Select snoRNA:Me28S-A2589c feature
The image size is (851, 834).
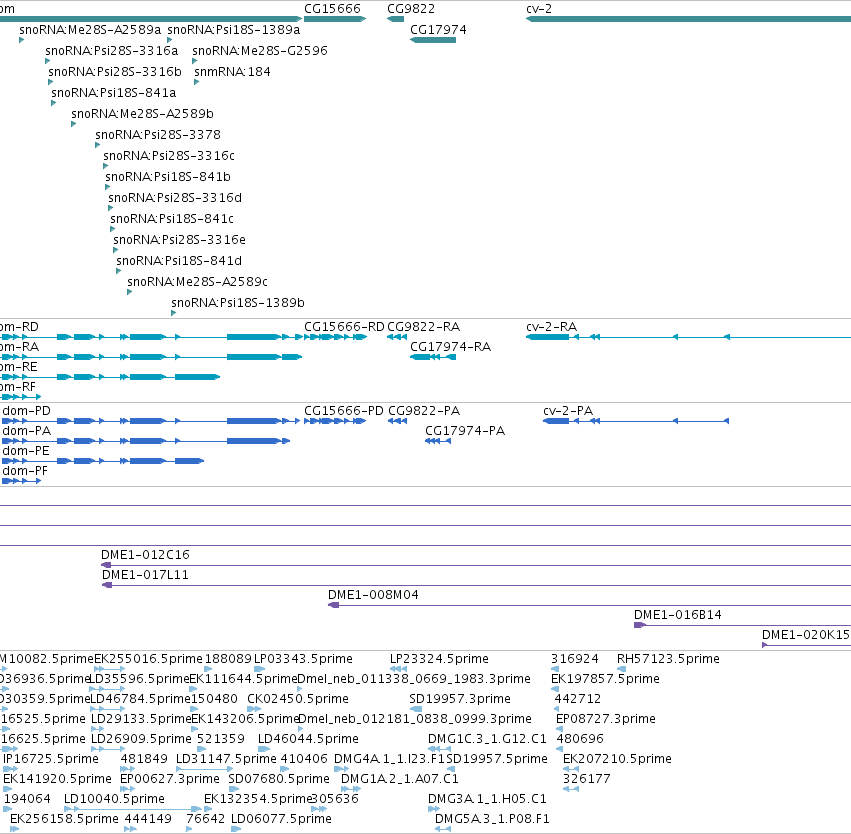[130, 292]
